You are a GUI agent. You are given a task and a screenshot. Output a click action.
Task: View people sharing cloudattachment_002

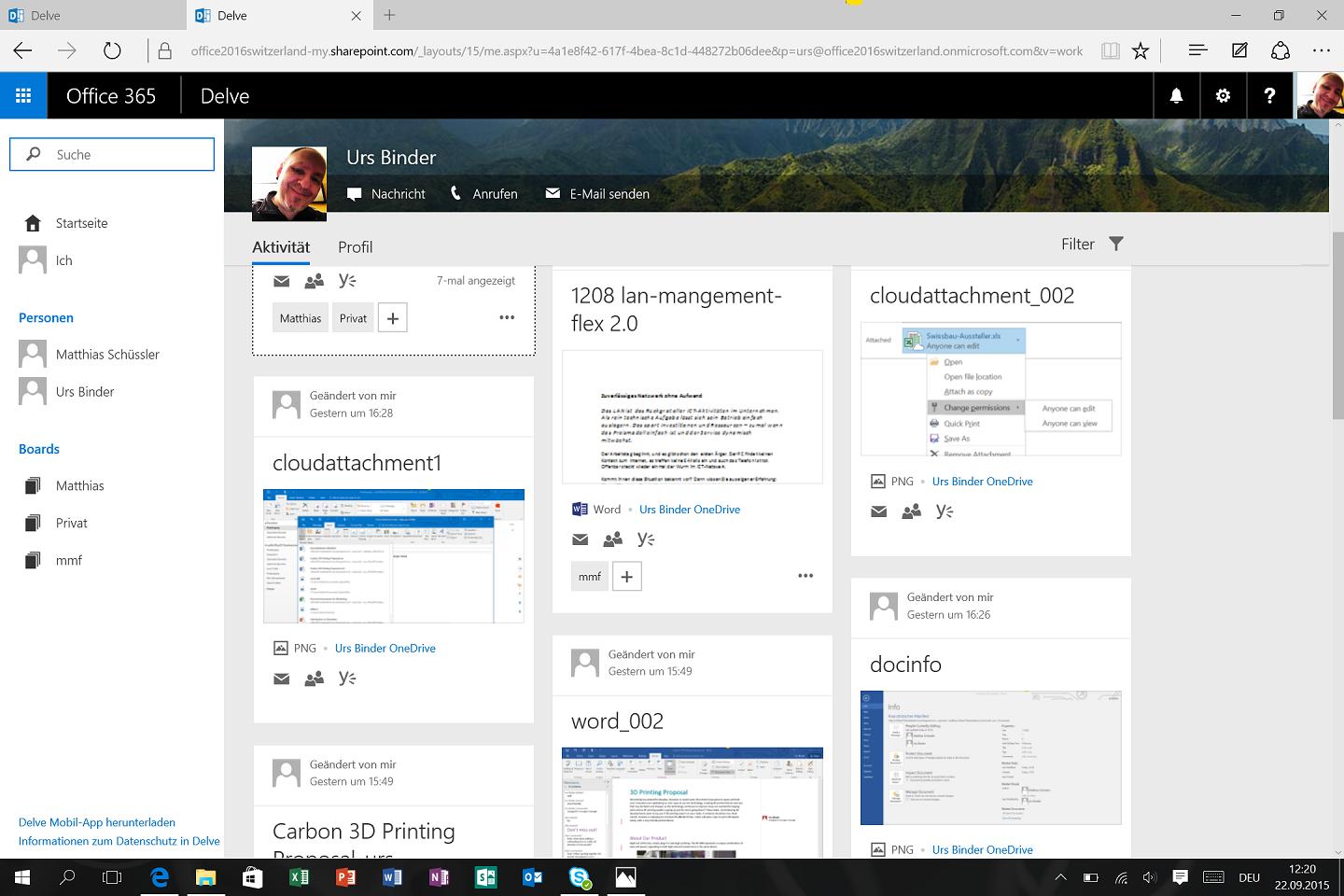911,511
